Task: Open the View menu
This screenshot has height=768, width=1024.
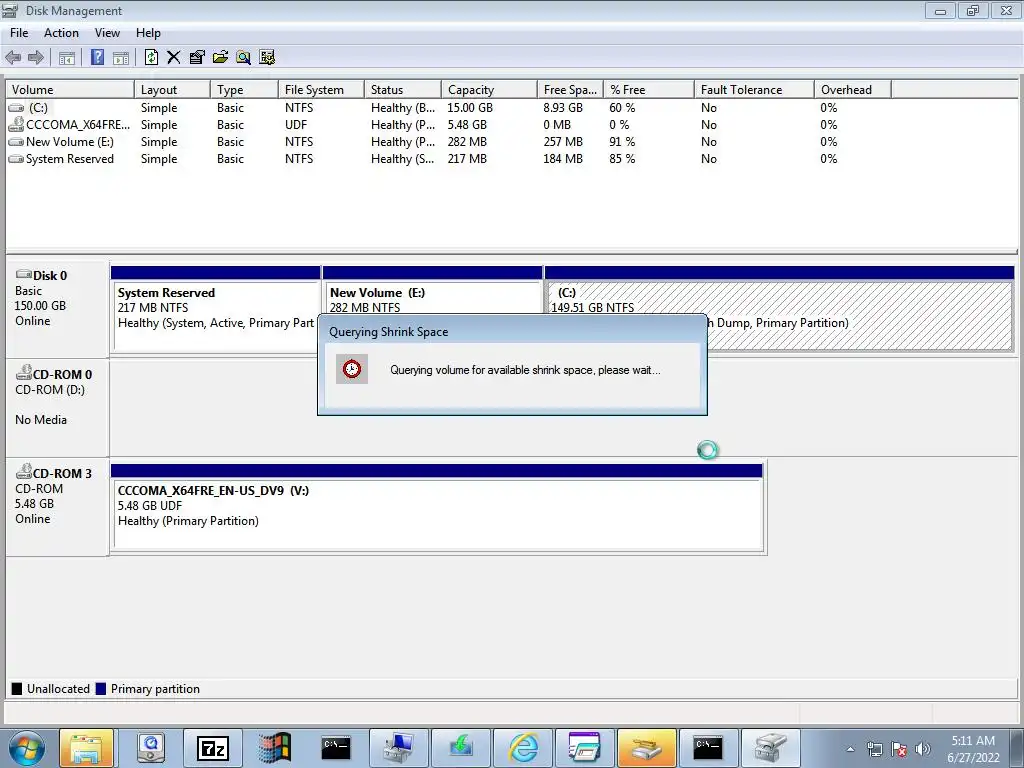Action: pyautogui.click(x=107, y=33)
